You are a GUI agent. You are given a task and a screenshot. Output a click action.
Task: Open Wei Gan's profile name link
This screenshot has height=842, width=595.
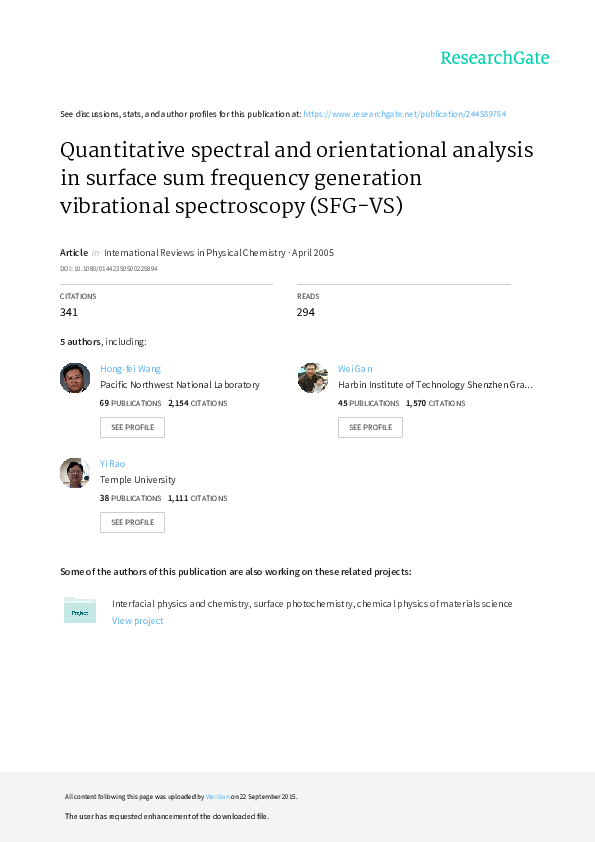tap(354, 368)
